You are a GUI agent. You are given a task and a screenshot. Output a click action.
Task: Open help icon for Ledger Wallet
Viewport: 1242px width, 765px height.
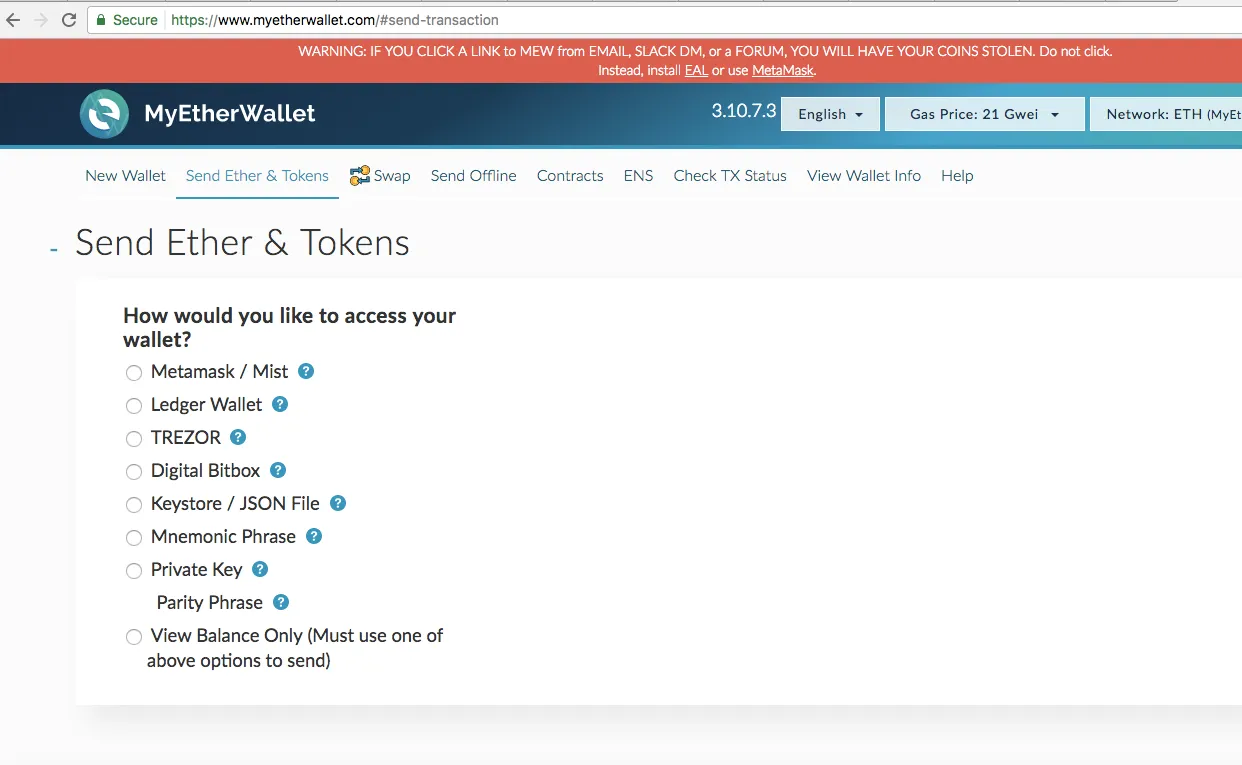tap(280, 404)
